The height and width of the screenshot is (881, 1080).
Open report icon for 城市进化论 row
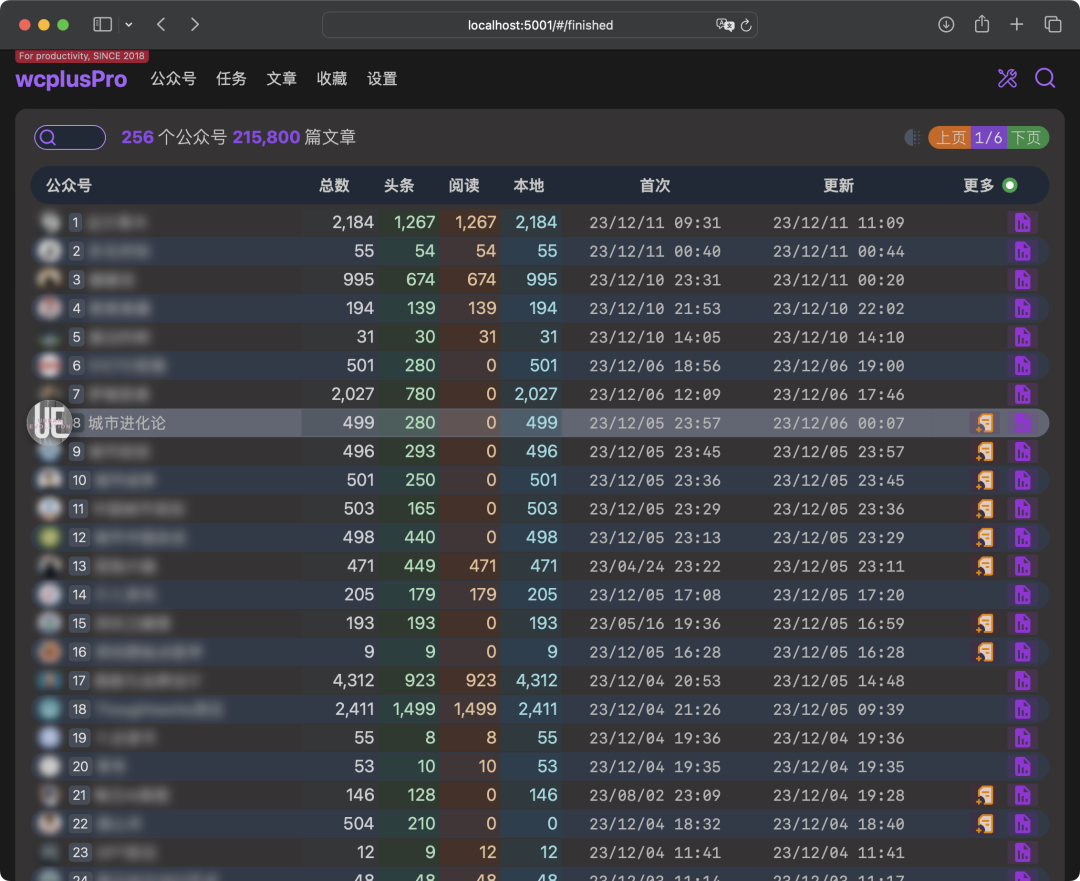[x=1022, y=423]
